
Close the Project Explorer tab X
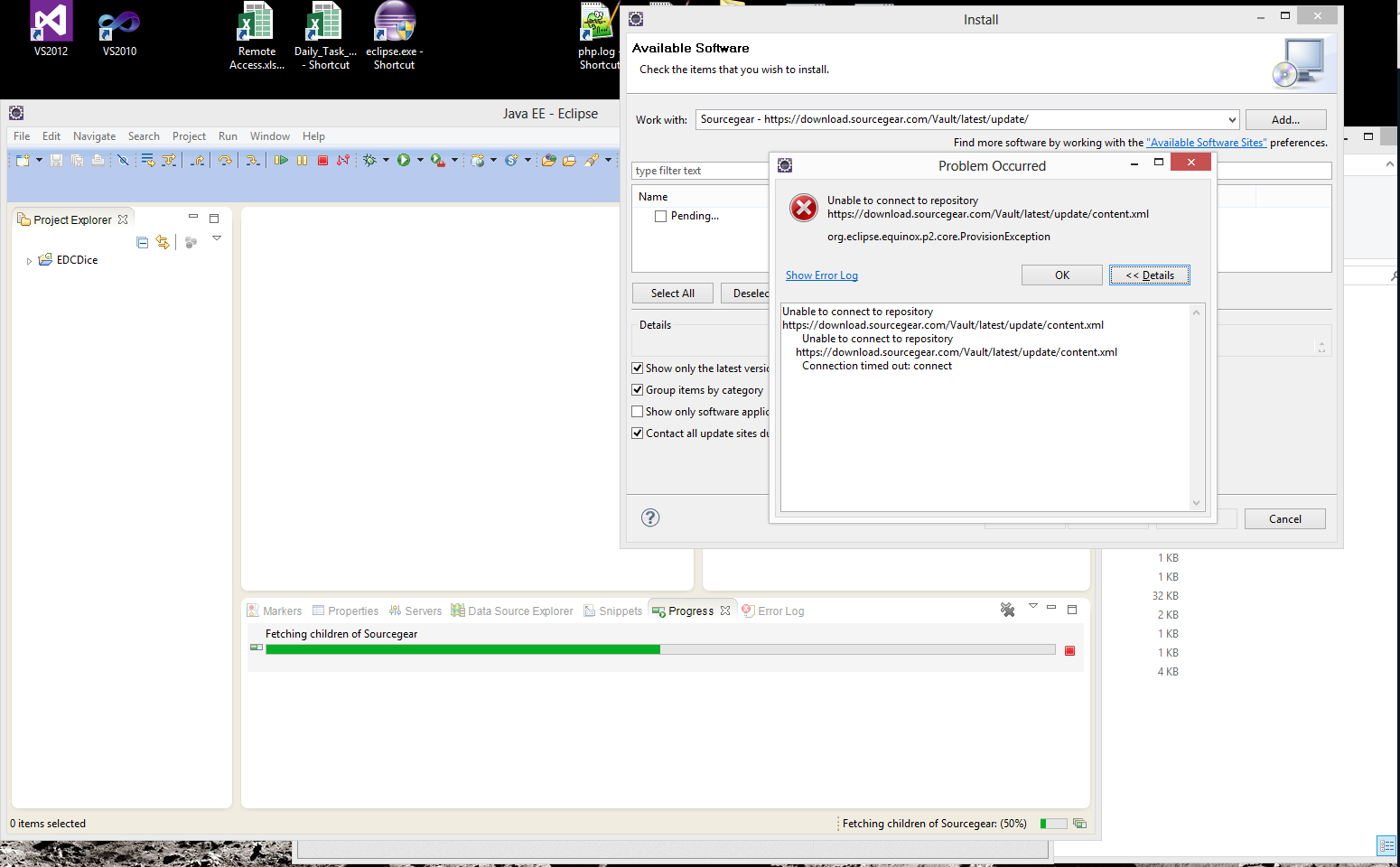pyautogui.click(x=123, y=219)
